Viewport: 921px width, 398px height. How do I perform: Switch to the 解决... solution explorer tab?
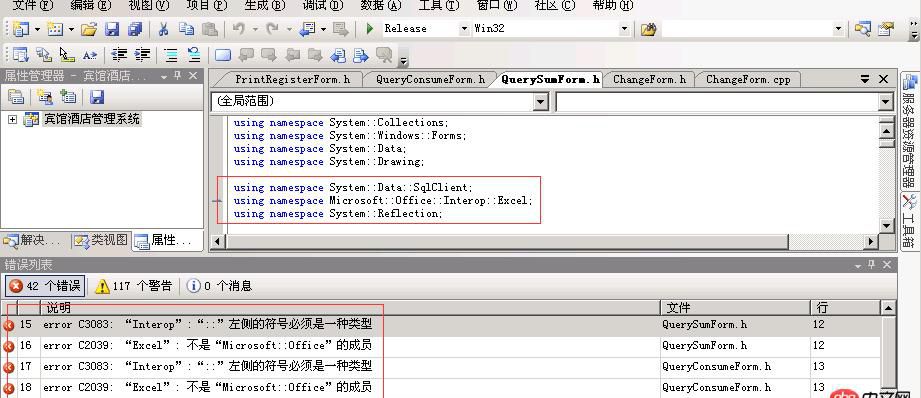pyautogui.click(x=32, y=240)
